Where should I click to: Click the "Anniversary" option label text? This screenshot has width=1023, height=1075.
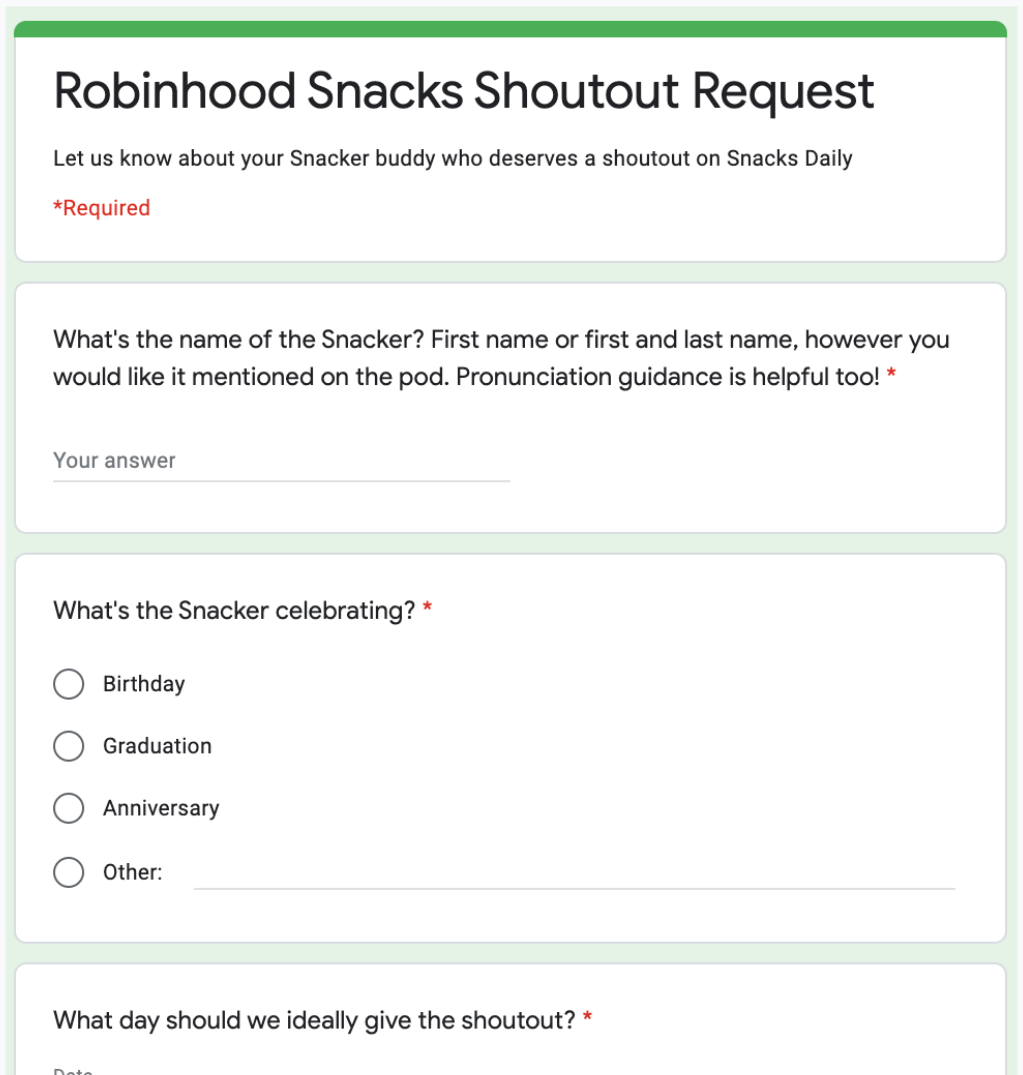(x=161, y=808)
